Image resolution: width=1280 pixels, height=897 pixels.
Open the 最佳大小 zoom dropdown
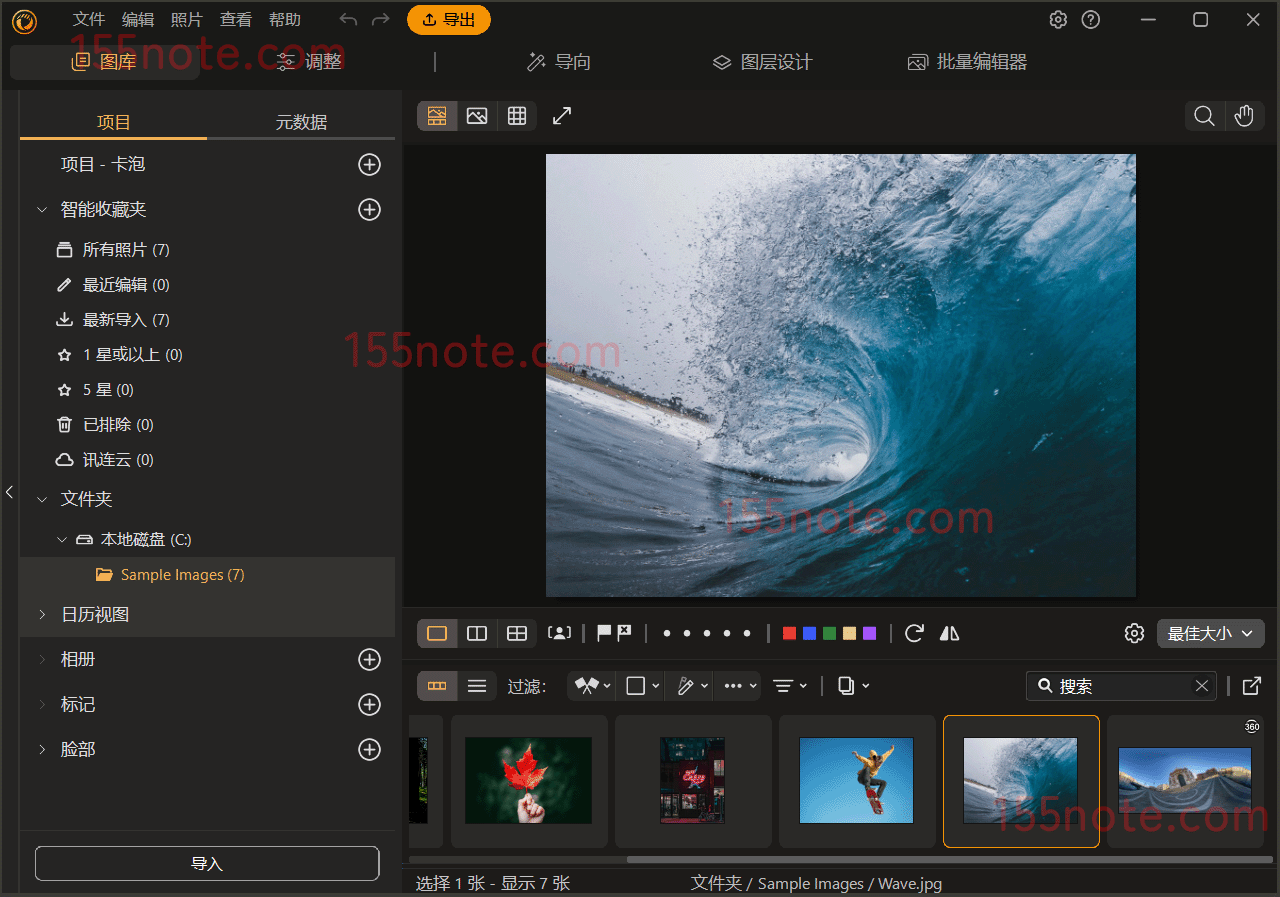[x=1210, y=633]
